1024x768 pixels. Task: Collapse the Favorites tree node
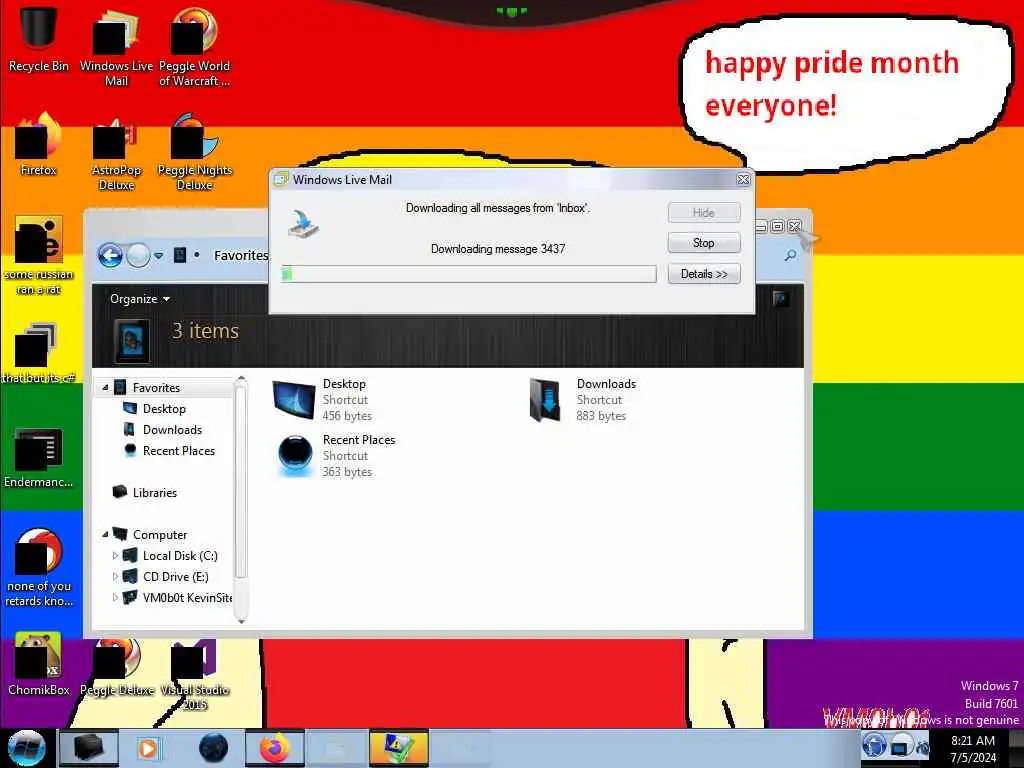[x=105, y=388]
